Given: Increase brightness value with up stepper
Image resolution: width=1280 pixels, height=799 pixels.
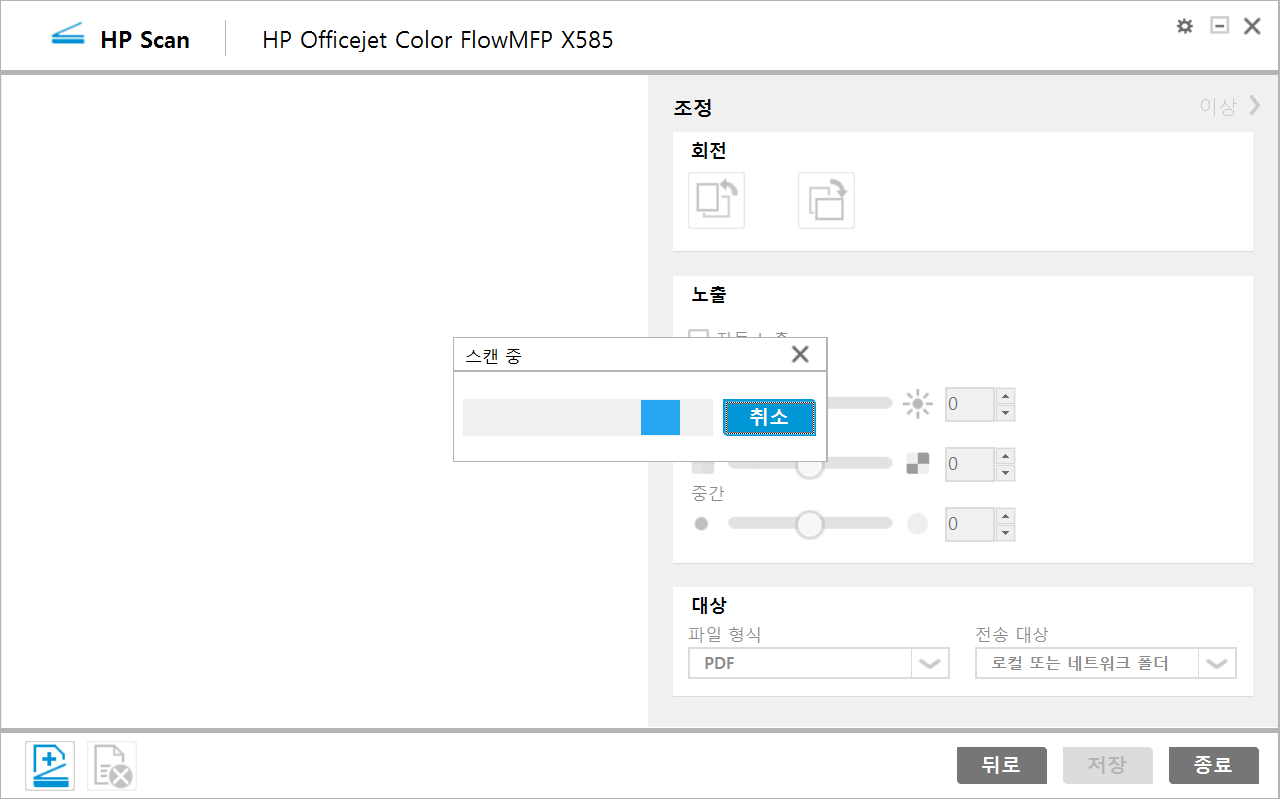Looking at the screenshot, I should tap(1005, 396).
